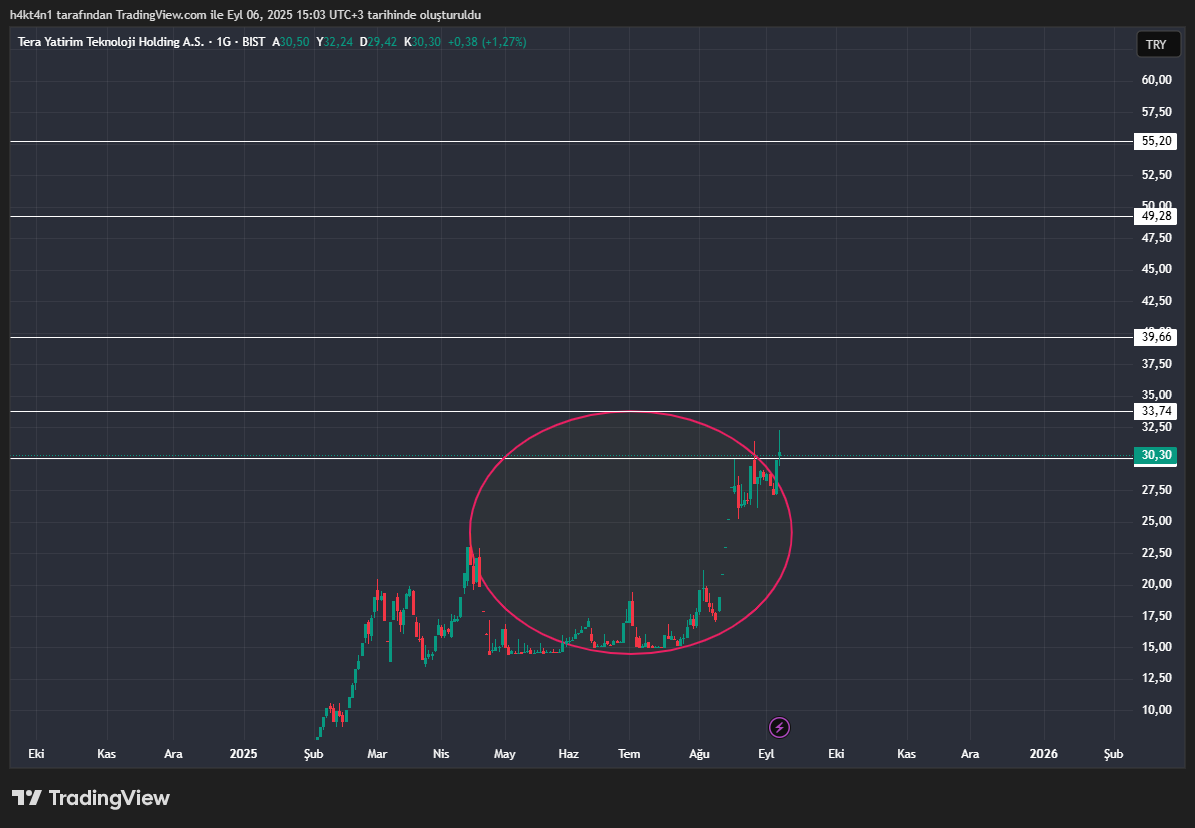
Task: Click the 10,00 price axis label
Action: tap(1156, 710)
